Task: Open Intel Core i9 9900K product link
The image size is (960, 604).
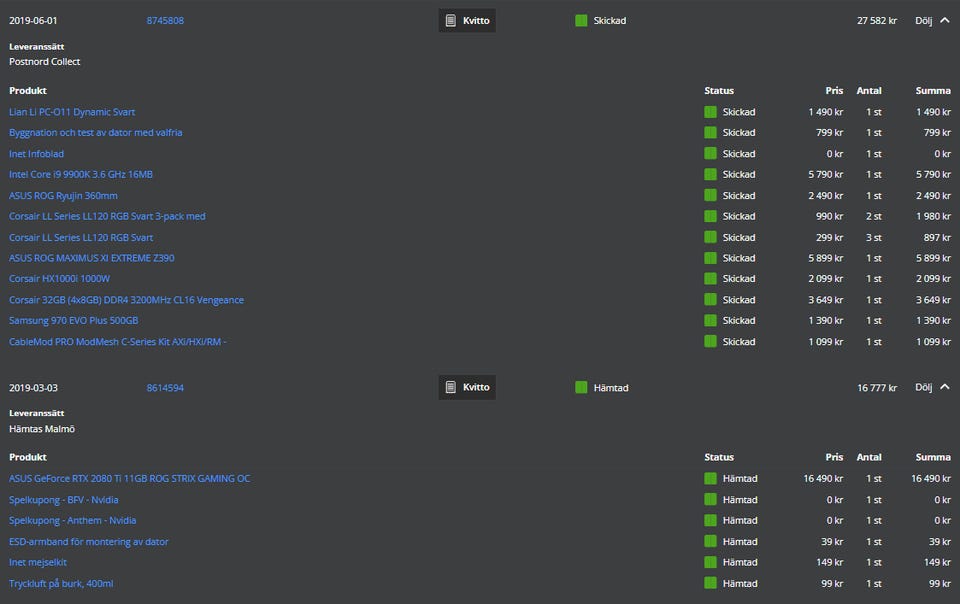Action: [81, 174]
